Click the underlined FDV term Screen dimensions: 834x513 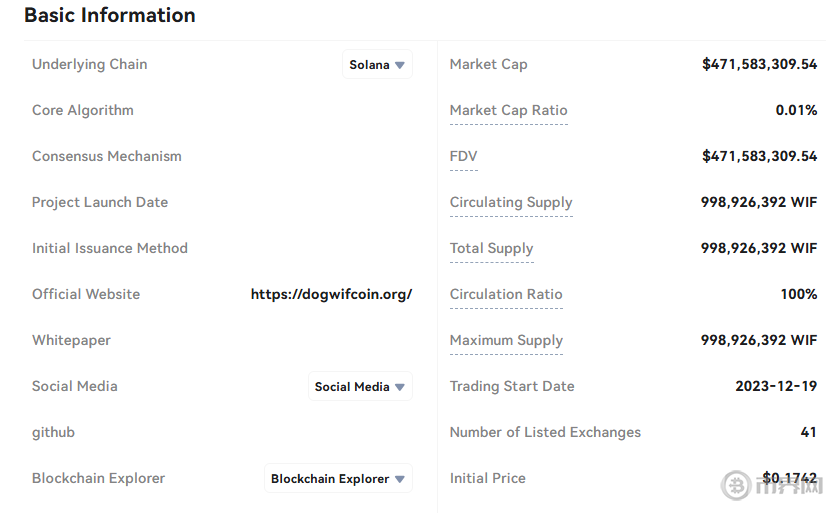(x=463, y=157)
